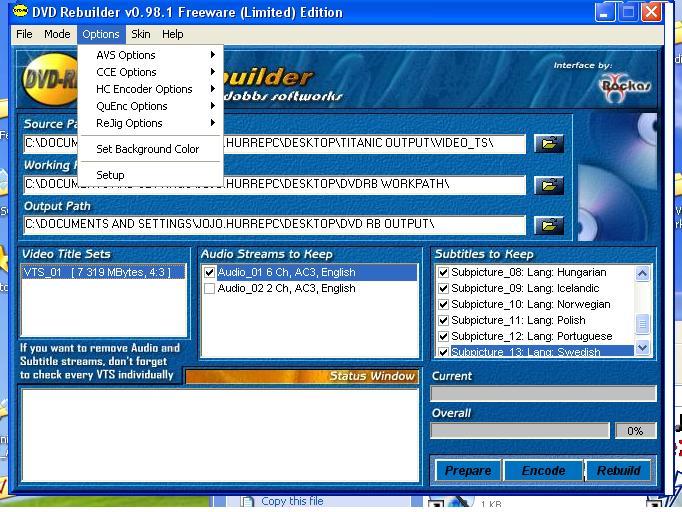This screenshot has height=512, width=682.
Task: Click the Rockas interface logo
Action: (x=625, y=89)
